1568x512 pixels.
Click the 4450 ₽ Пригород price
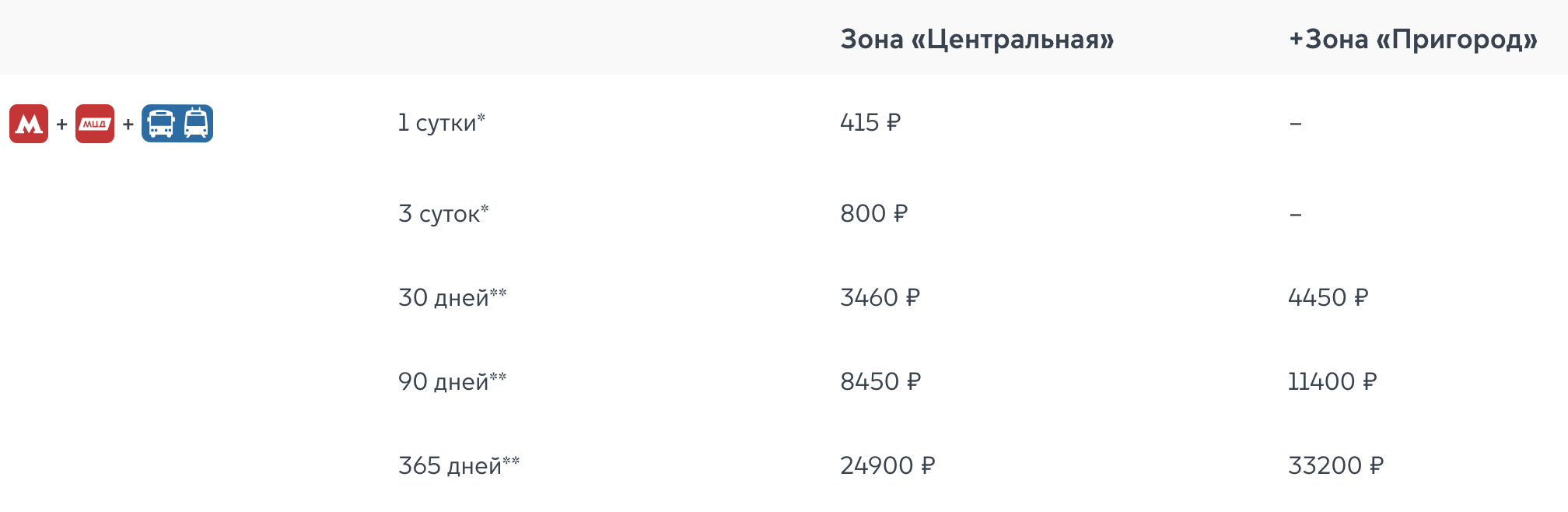point(1328,297)
